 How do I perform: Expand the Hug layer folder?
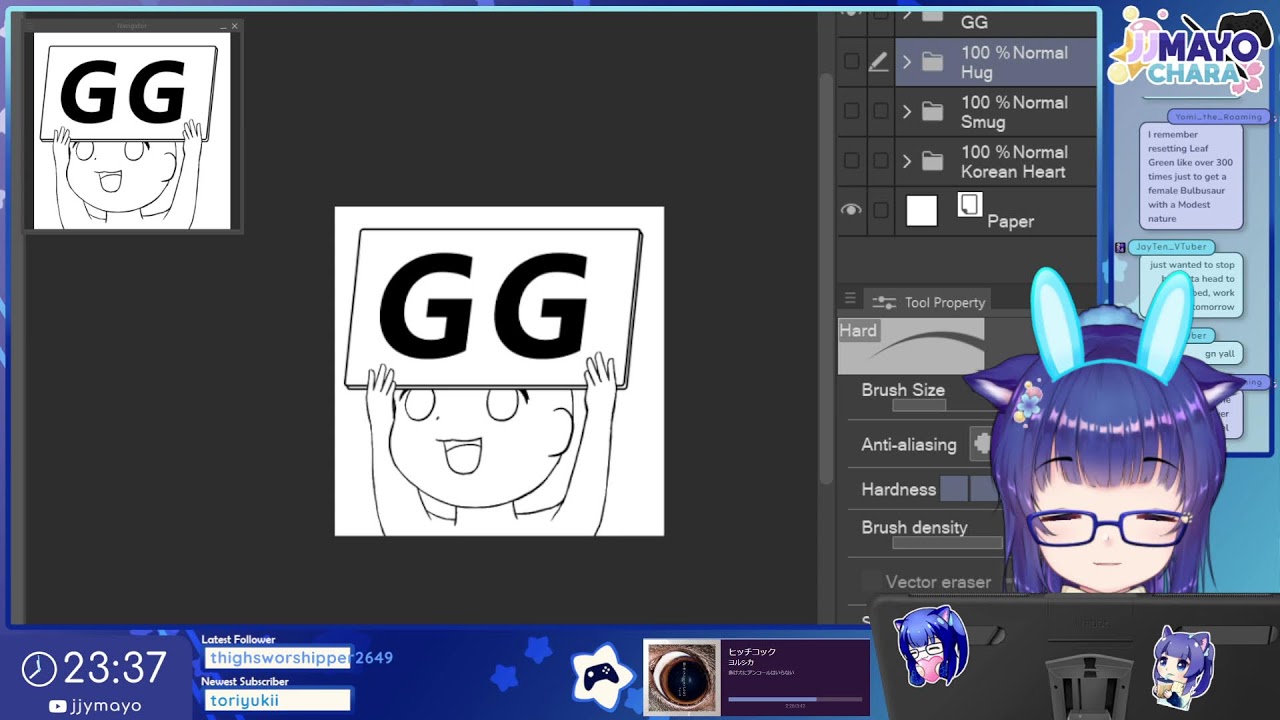[x=907, y=62]
